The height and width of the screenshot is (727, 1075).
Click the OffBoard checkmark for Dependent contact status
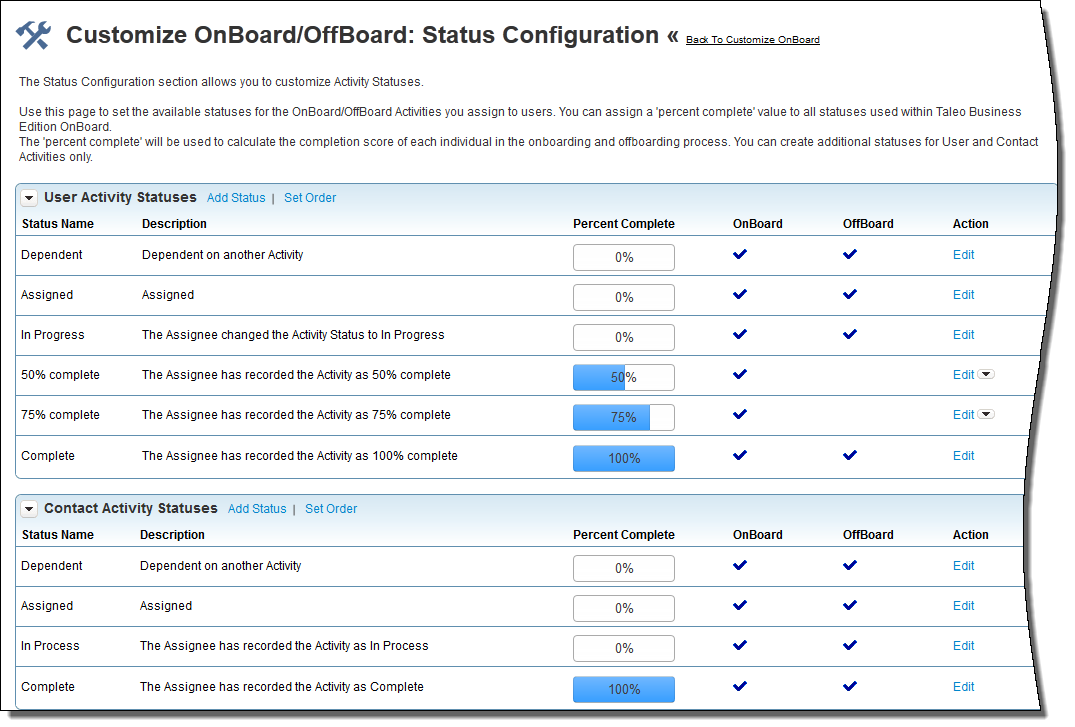pyautogui.click(x=850, y=565)
